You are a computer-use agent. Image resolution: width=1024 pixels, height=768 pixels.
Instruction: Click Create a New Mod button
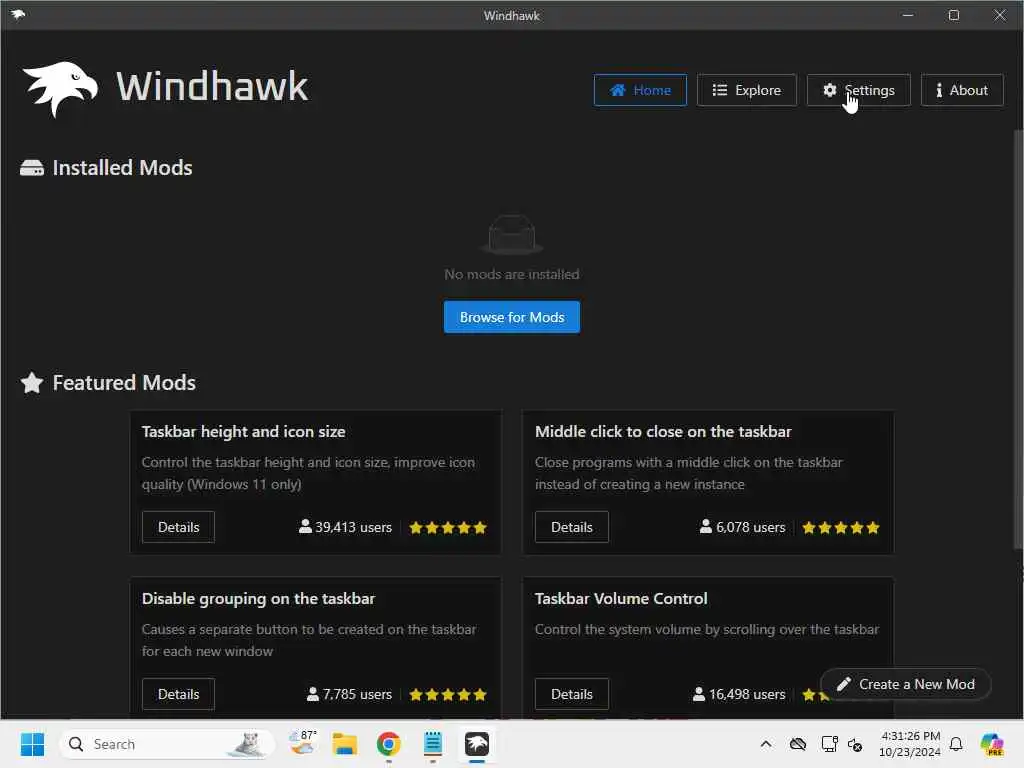906,684
